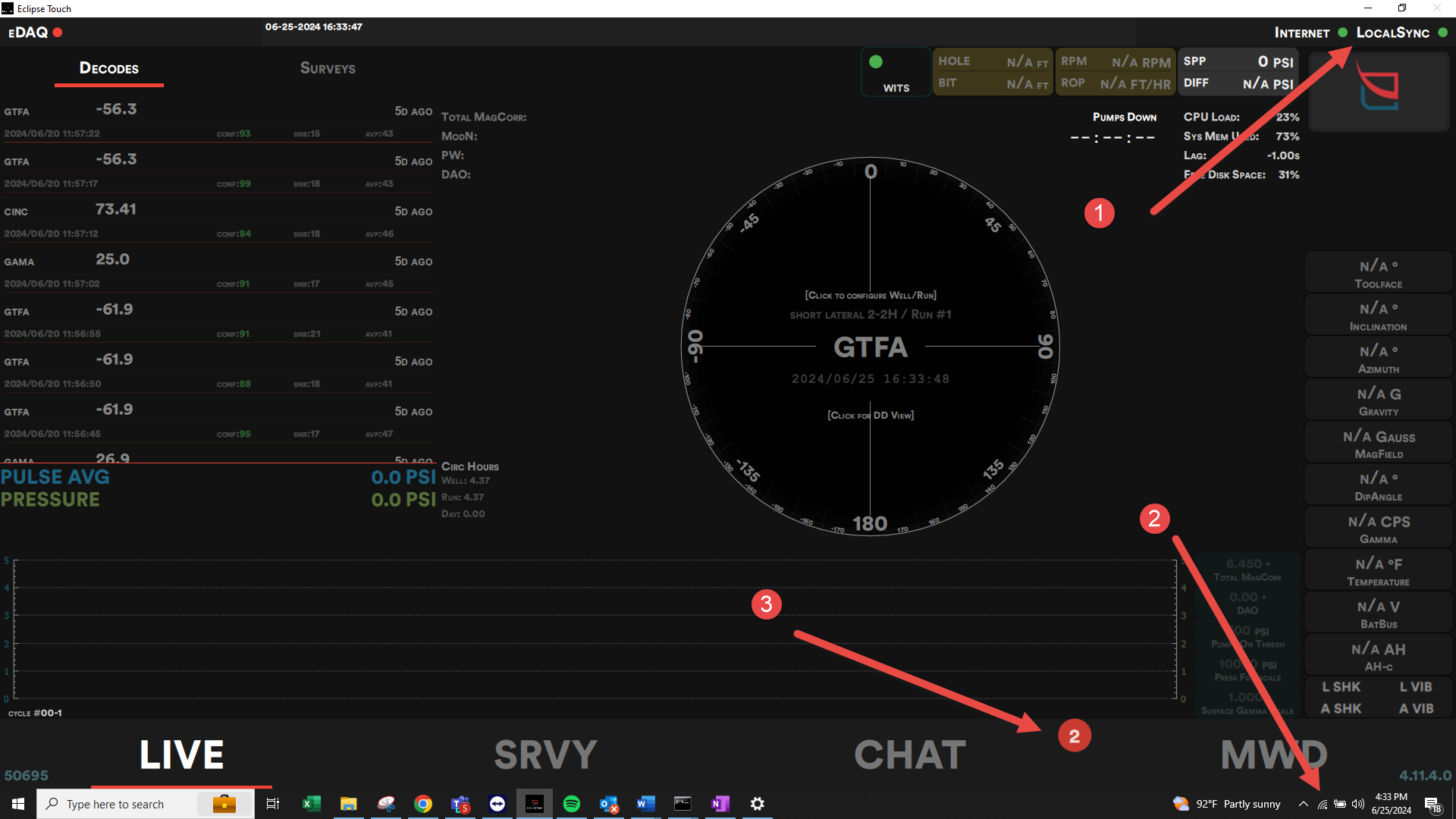
Task: Switch to the Surveys tab
Action: [x=328, y=68]
